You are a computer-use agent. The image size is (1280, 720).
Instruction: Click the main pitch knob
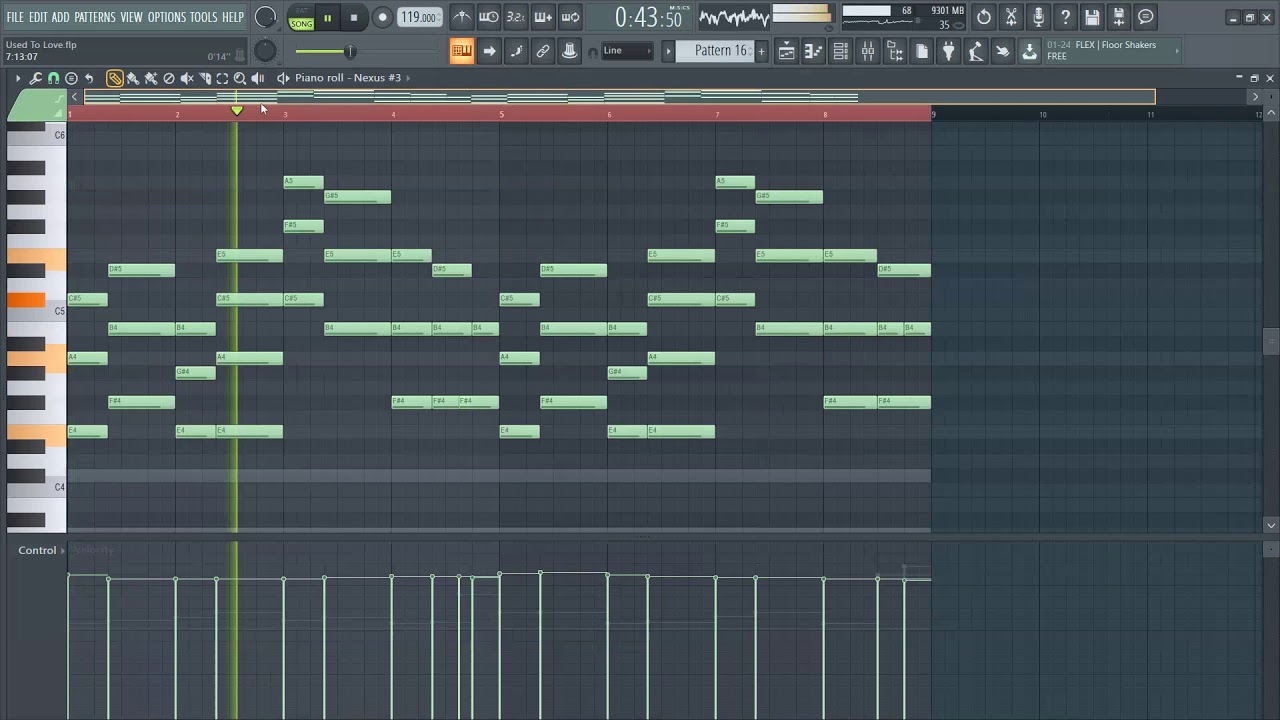click(265, 51)
